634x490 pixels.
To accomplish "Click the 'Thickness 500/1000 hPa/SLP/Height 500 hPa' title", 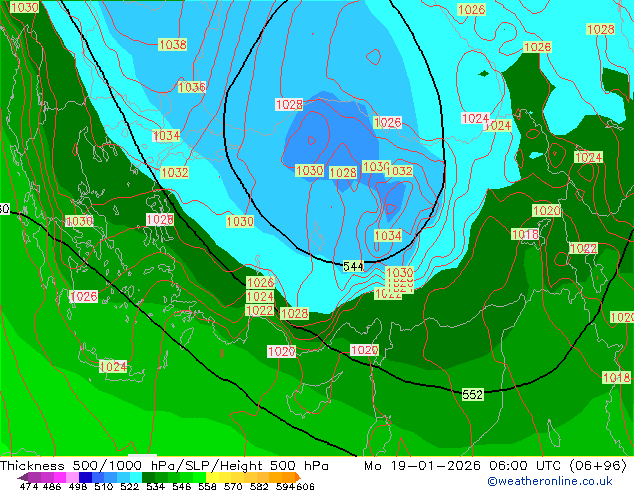I will 164,465.
